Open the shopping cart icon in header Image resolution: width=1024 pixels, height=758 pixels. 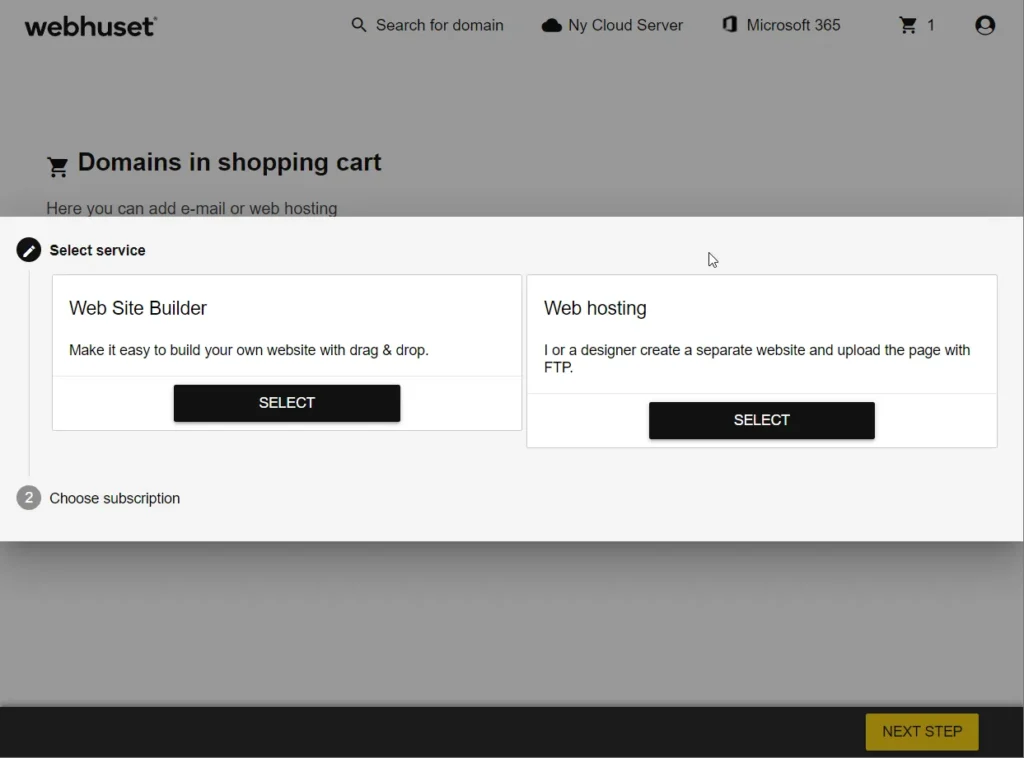click(x=908, y=25)
